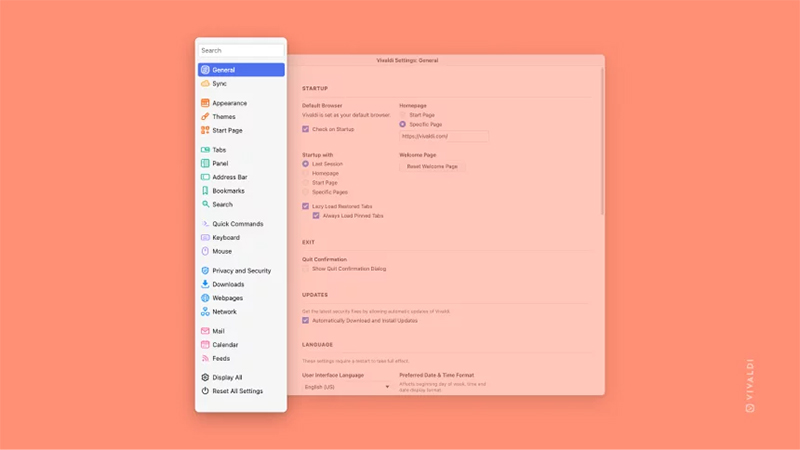Click the Quick Commands icon
The image size is (800, 450).
(205, 224)
